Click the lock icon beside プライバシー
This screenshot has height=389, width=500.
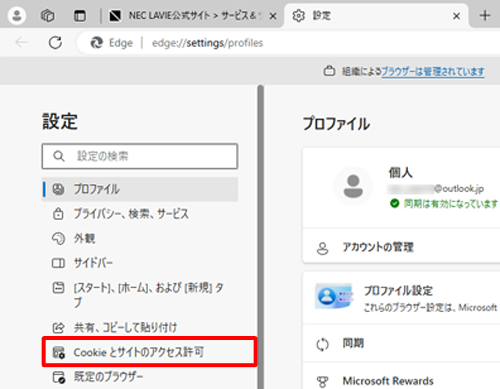[58, 214]
